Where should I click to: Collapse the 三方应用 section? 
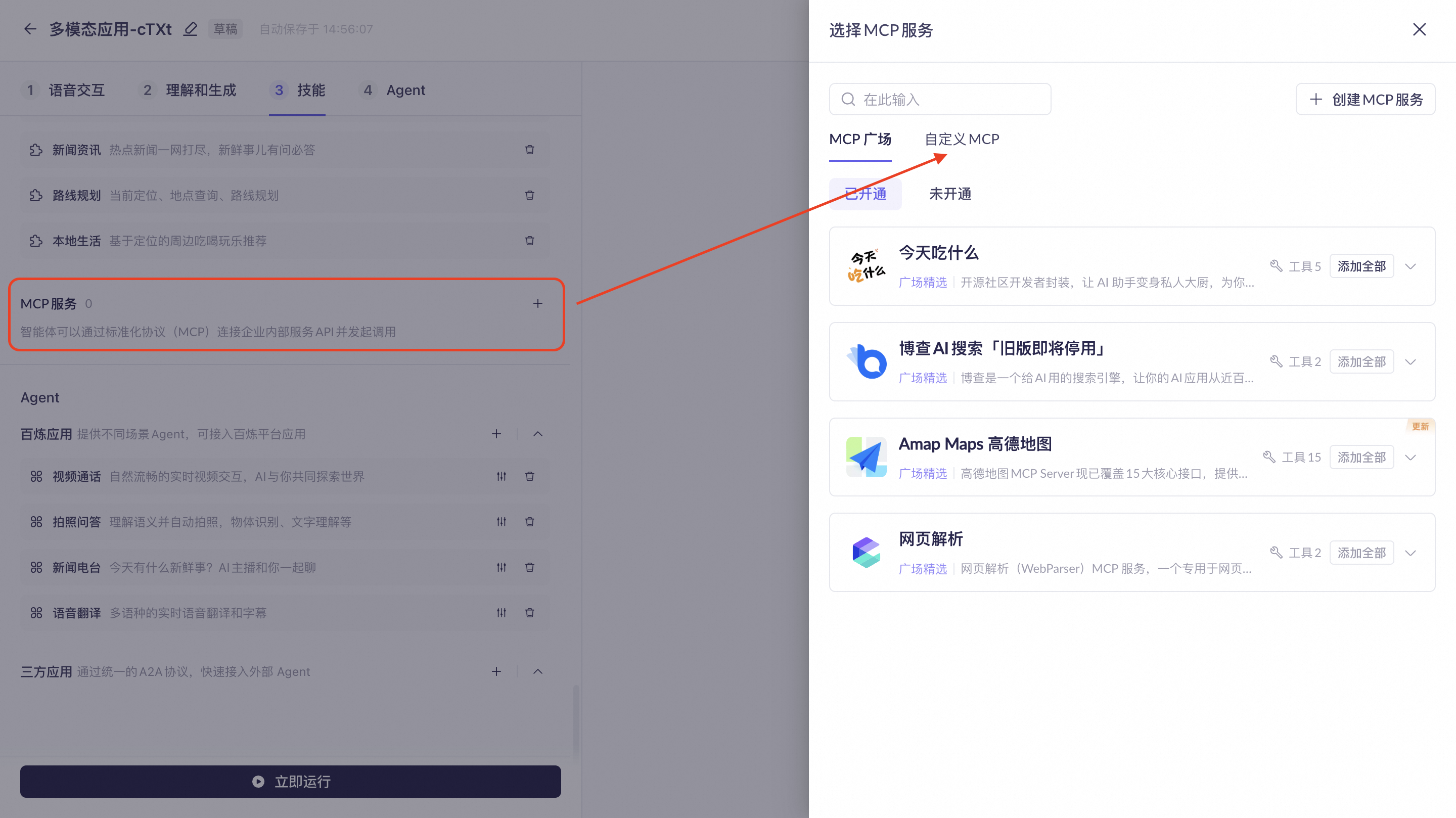tap(537, 671)
